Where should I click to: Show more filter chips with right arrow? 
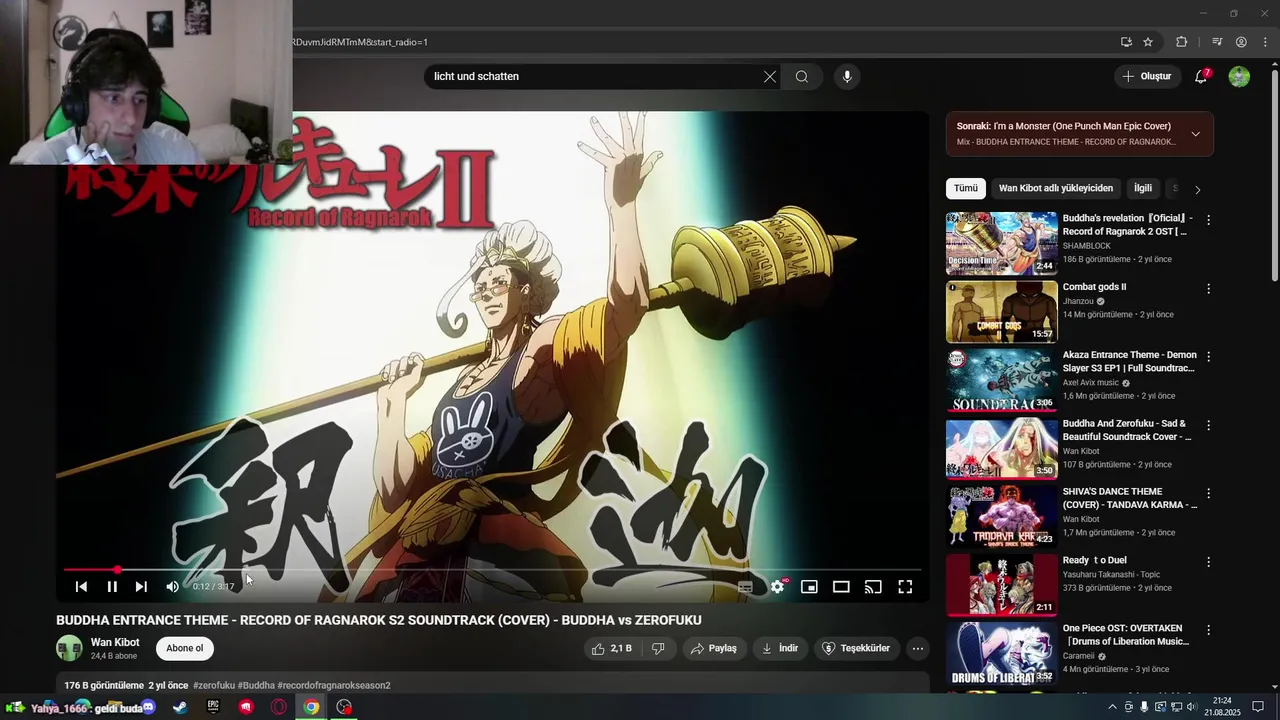[1198, 189]
